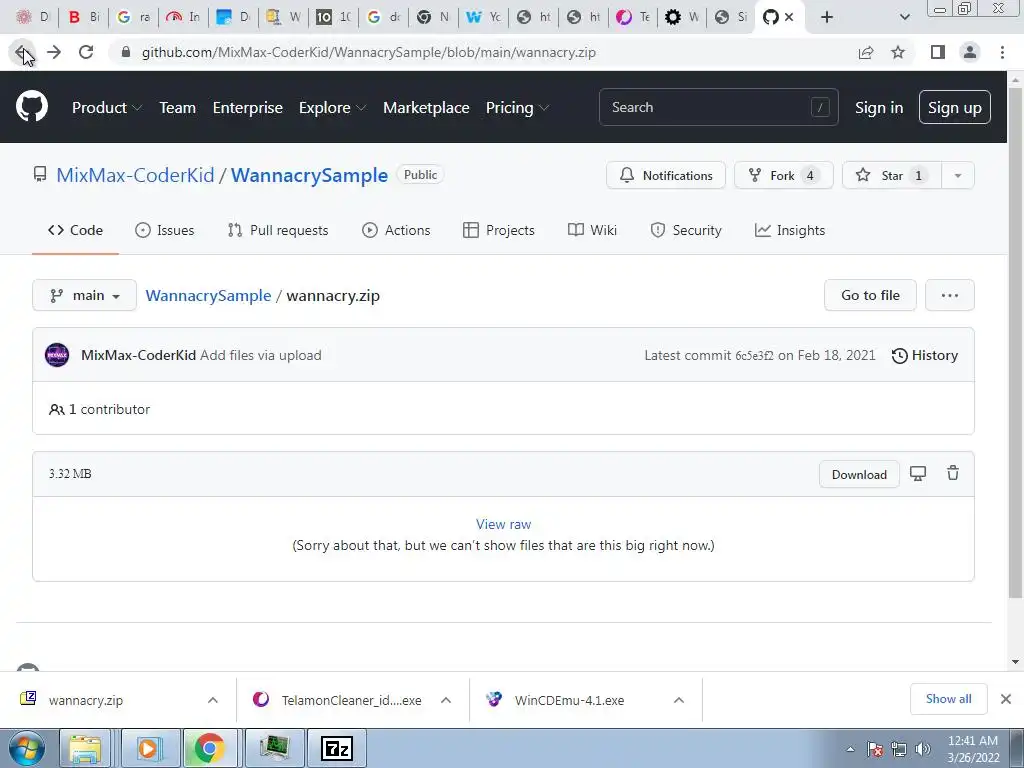Open the Windows Start menu
Image resolution: width=1024 pixels, height=768 pixels.
point(26,748)
